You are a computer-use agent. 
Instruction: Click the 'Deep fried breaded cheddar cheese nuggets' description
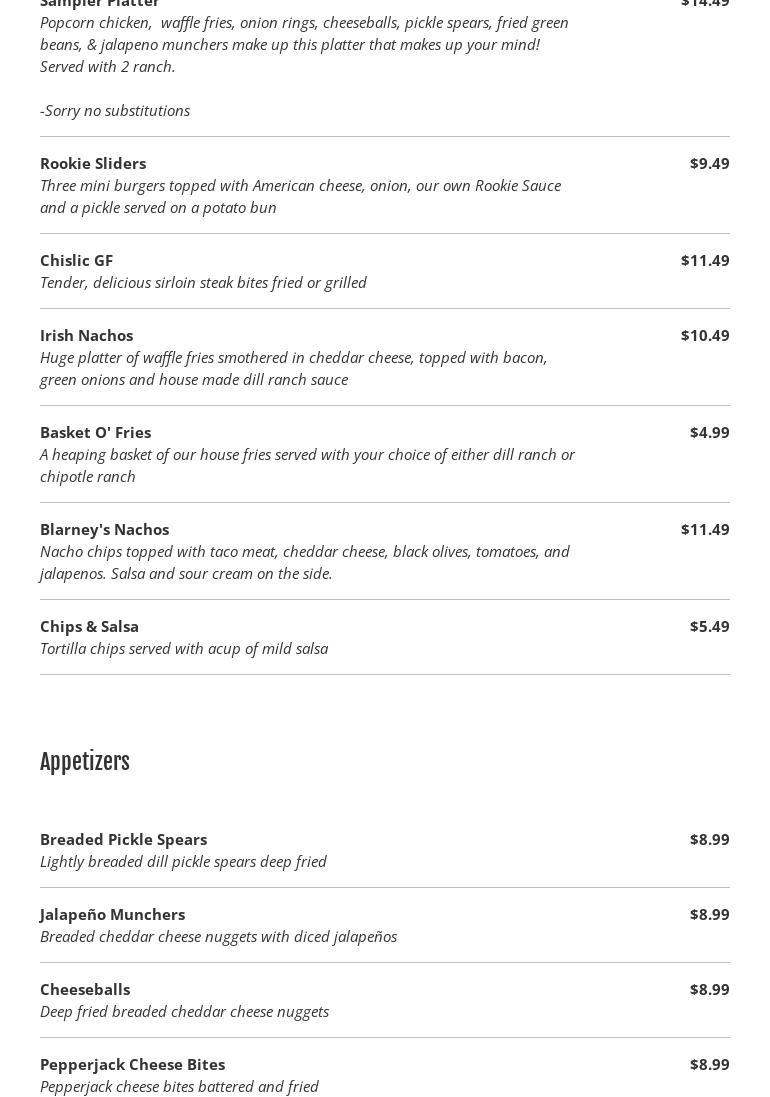184,1011
